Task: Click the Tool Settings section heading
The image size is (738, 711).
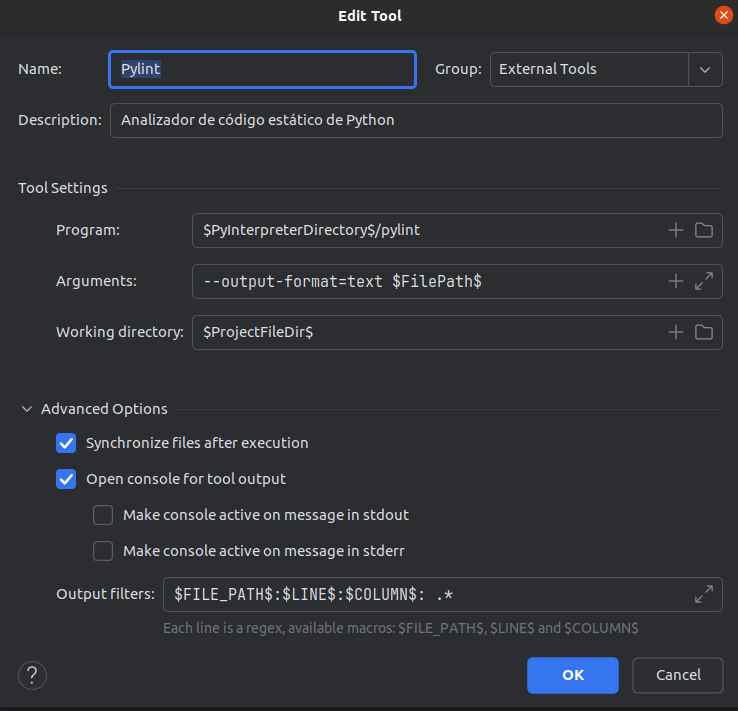Action: [63, 188]
